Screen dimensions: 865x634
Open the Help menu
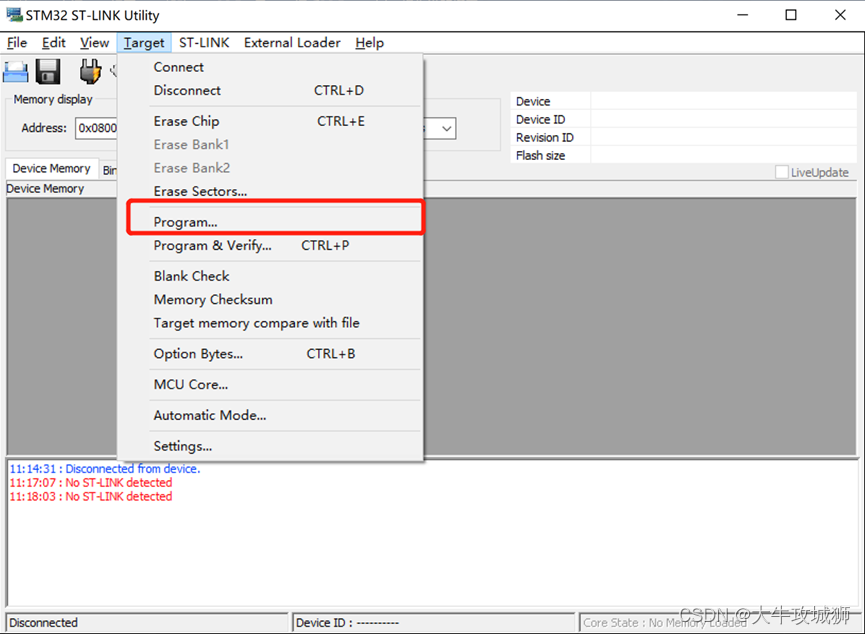click(x=369, y=42)
